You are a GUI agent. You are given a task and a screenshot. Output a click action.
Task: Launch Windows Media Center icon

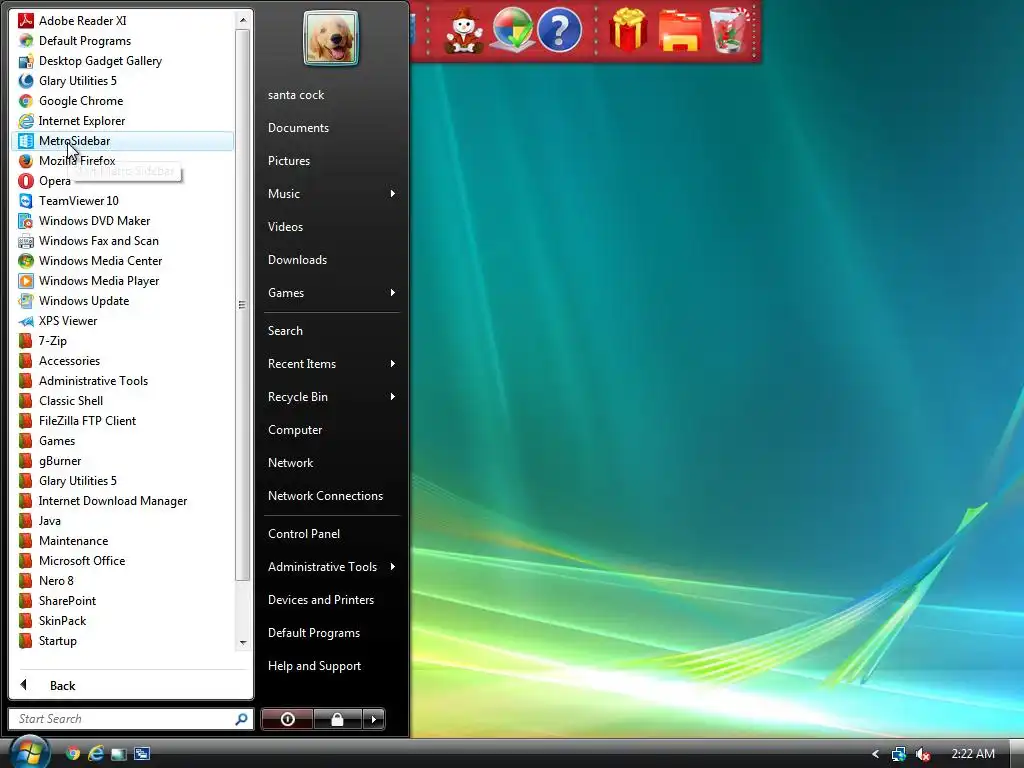tap(25, 261)
